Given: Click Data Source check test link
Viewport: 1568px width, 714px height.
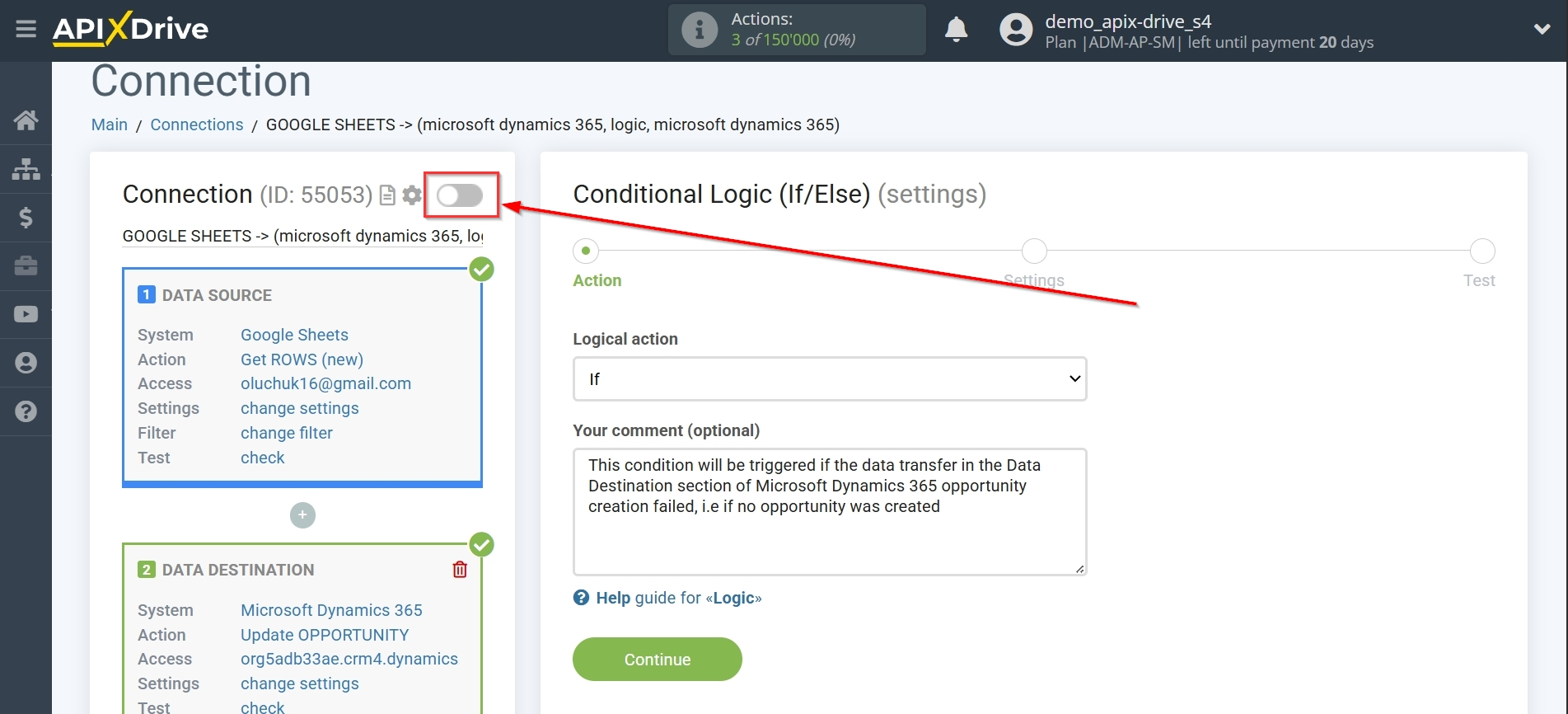Looking at the screenshot, I should point(262,458).
